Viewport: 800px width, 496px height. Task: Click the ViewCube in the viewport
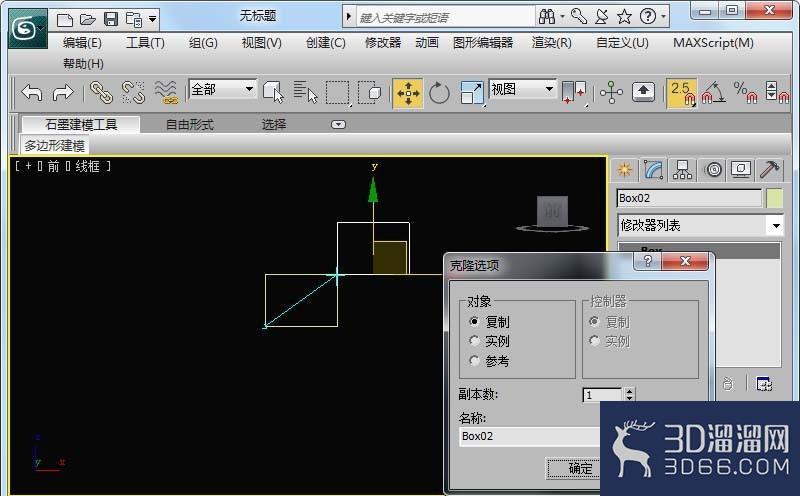pos(553,212)
